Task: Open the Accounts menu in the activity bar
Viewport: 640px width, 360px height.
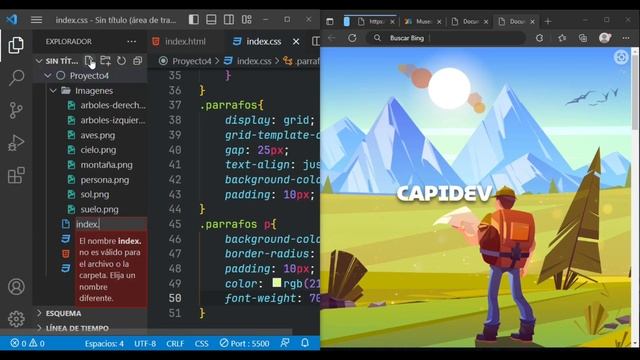Action: point(16,287)
